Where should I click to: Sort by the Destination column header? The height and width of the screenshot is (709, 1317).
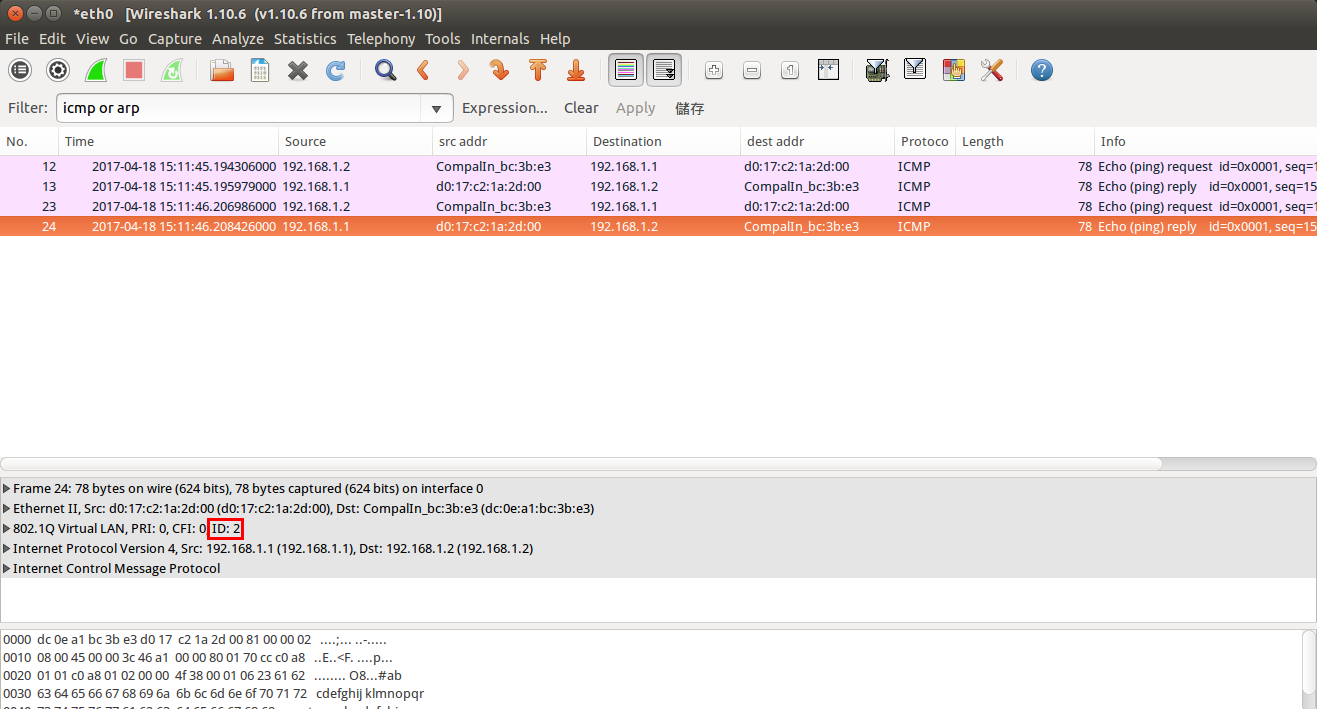click(x=663, y=141)
